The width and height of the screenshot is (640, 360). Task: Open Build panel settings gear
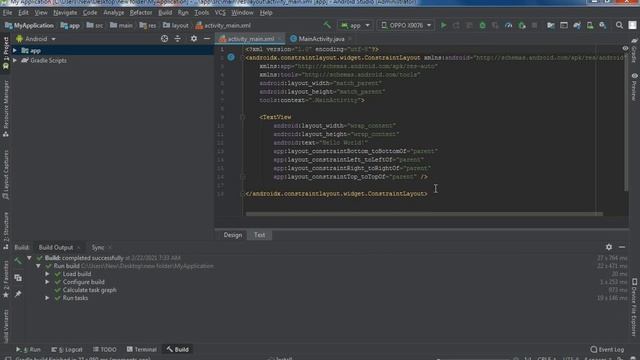pos(609,247)
